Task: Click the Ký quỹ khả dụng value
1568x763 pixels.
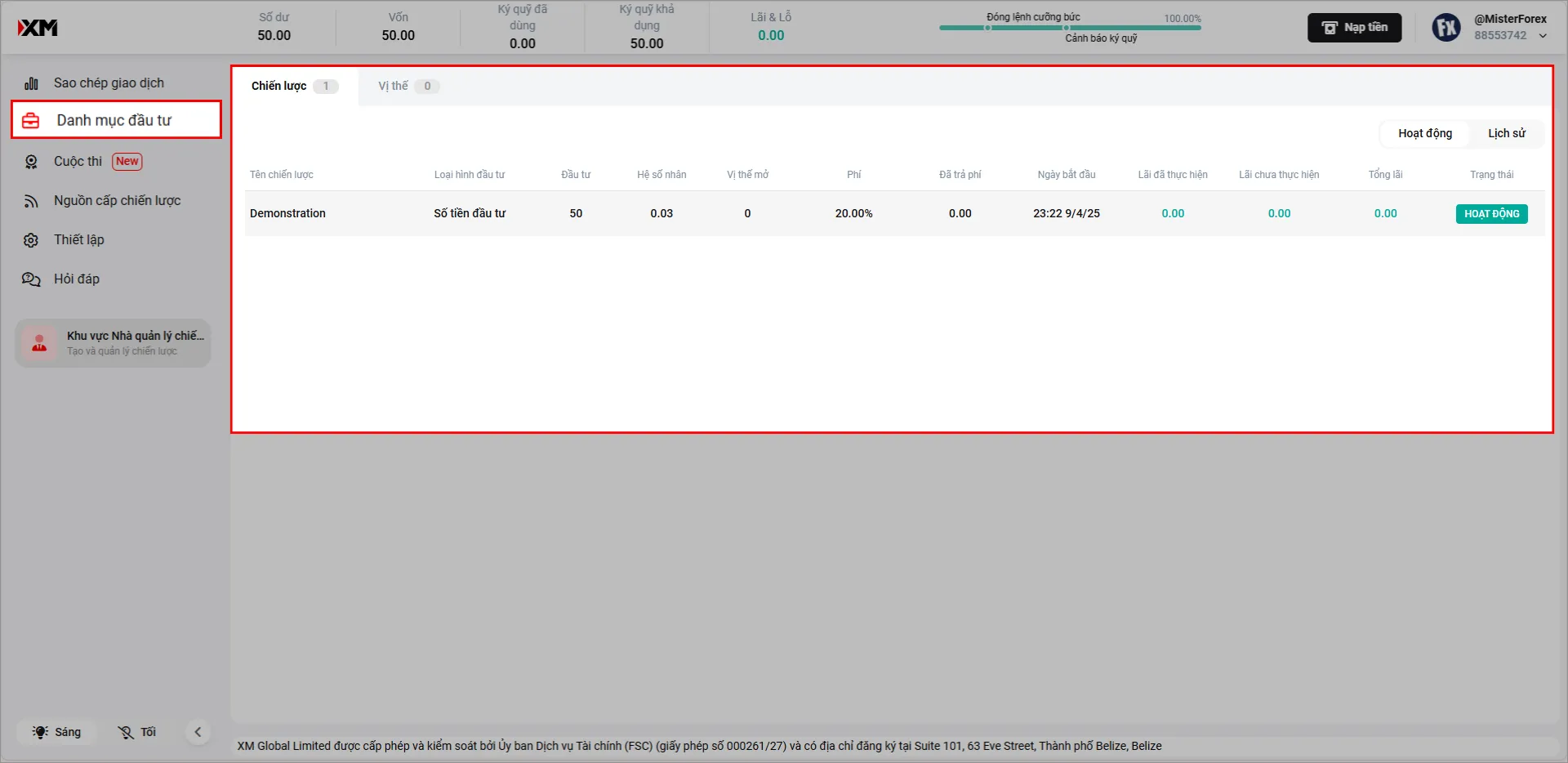Action: pyautogui.click(x=647, y=44)
